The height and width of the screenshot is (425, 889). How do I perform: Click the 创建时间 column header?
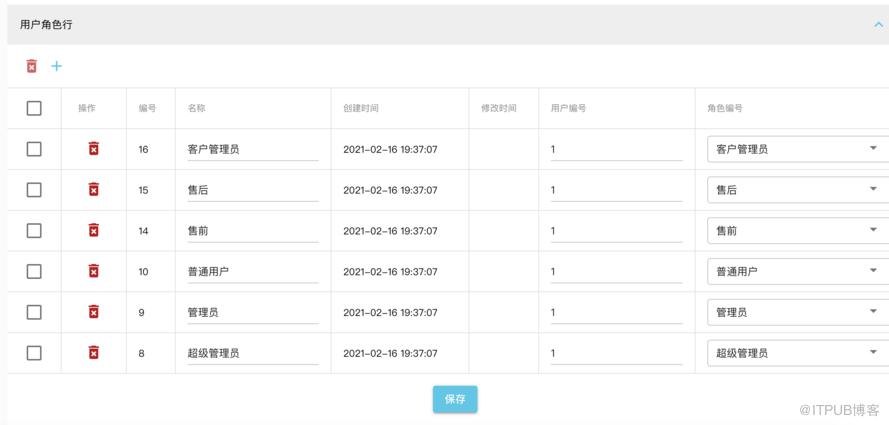click(361, 108)
